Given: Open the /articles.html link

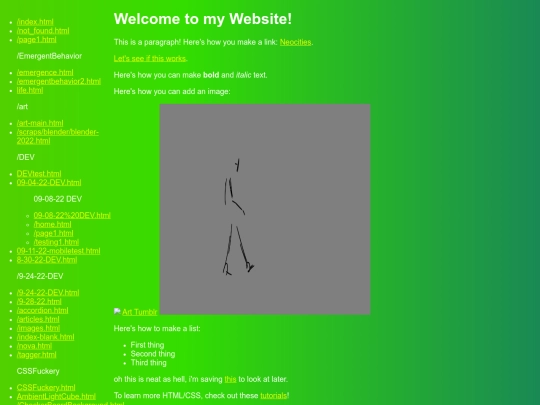Looking at the screenshot, I should click(x=38, y=320).
